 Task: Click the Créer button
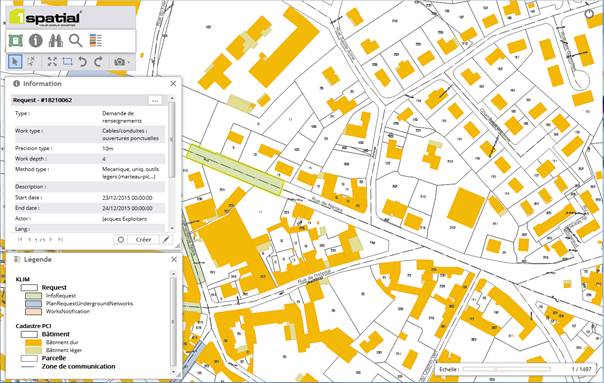point(143,240)
